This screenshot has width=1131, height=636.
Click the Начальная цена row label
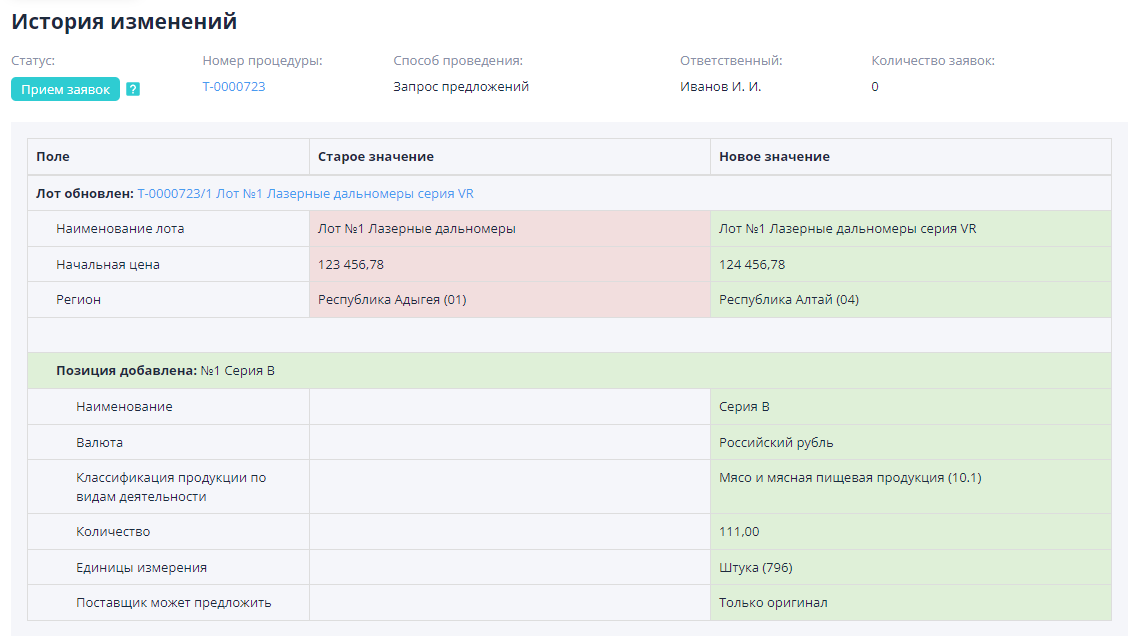point(105,263)
